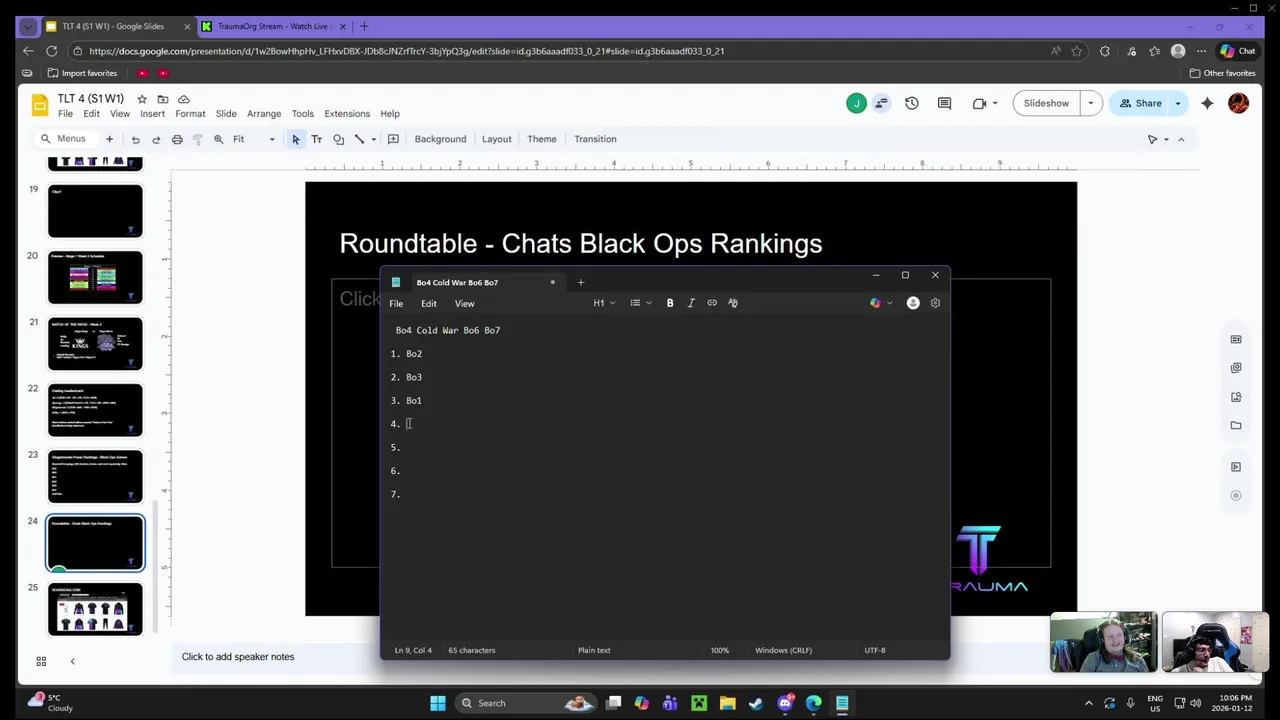Click the Notepad clear formatting icon
Viewport: 1280px width, 720px height.
tap(733, 303)
